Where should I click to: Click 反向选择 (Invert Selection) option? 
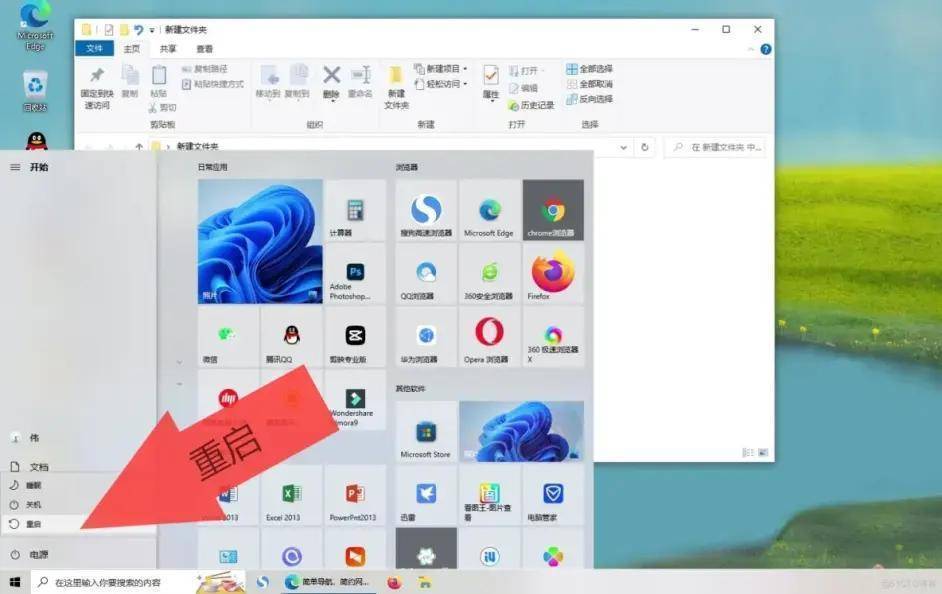pos(589,98)
